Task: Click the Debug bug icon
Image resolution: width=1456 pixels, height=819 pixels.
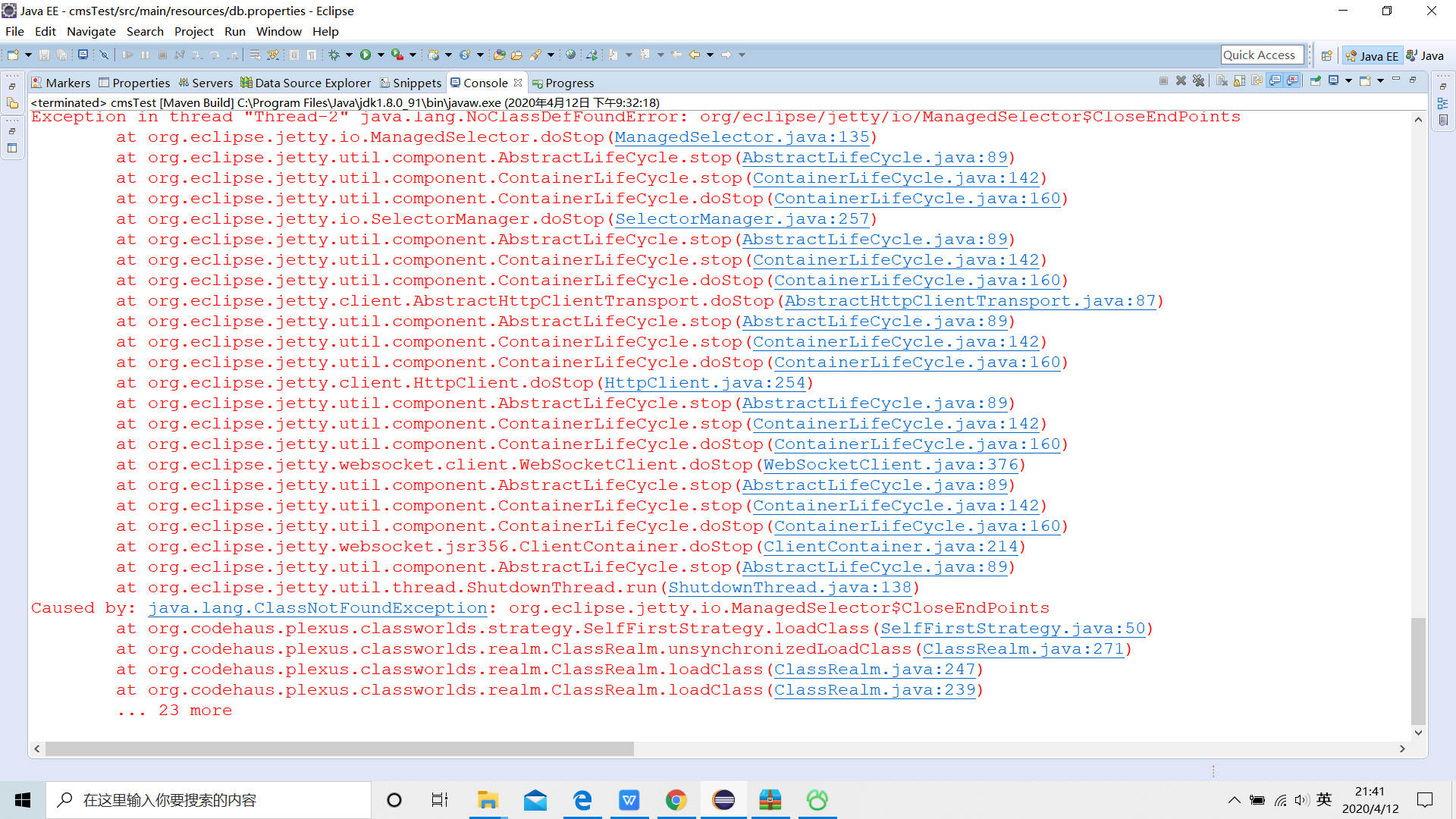Action: tap(334, 55)
